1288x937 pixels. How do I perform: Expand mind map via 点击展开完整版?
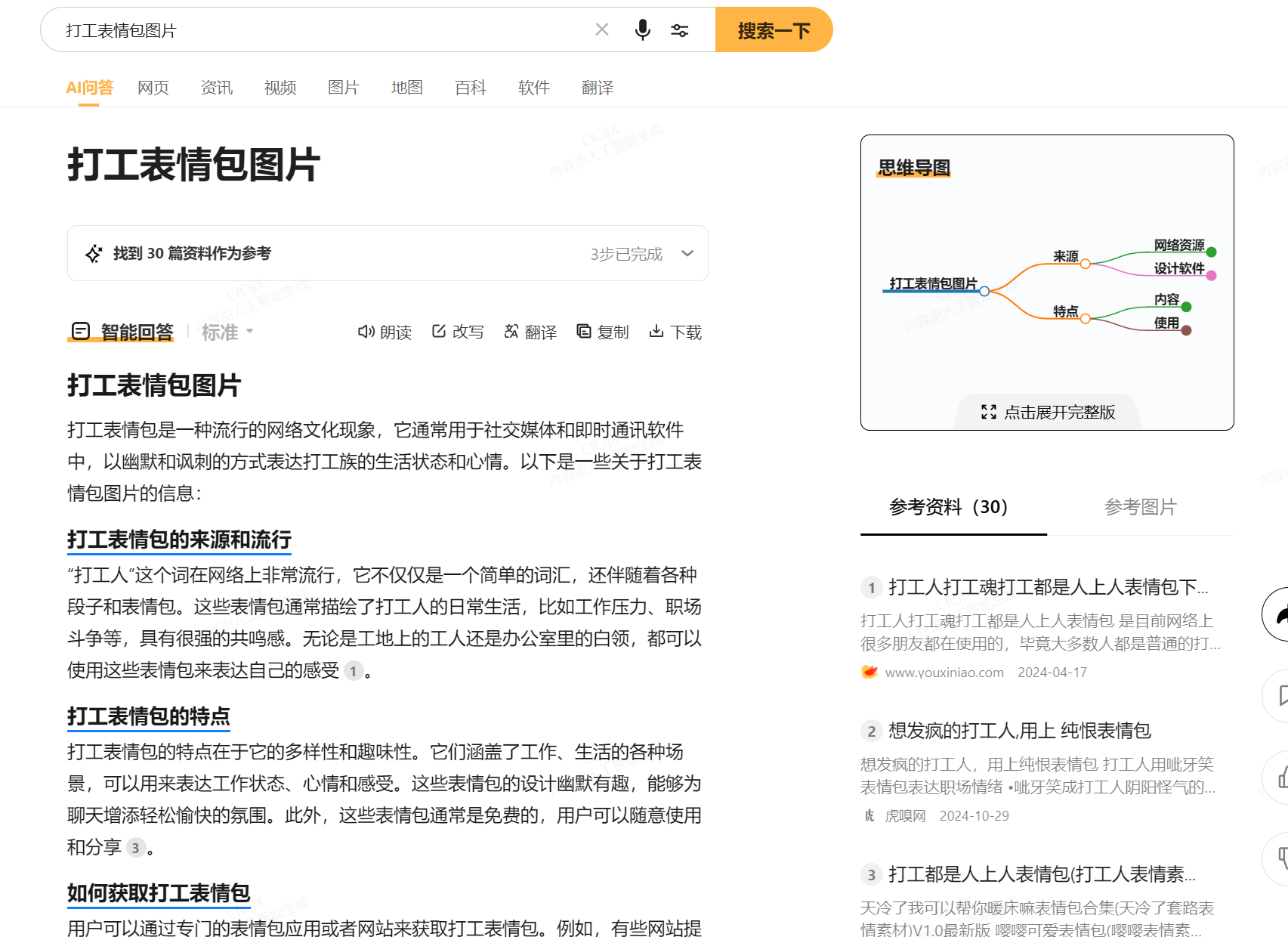click(1049, 412)
